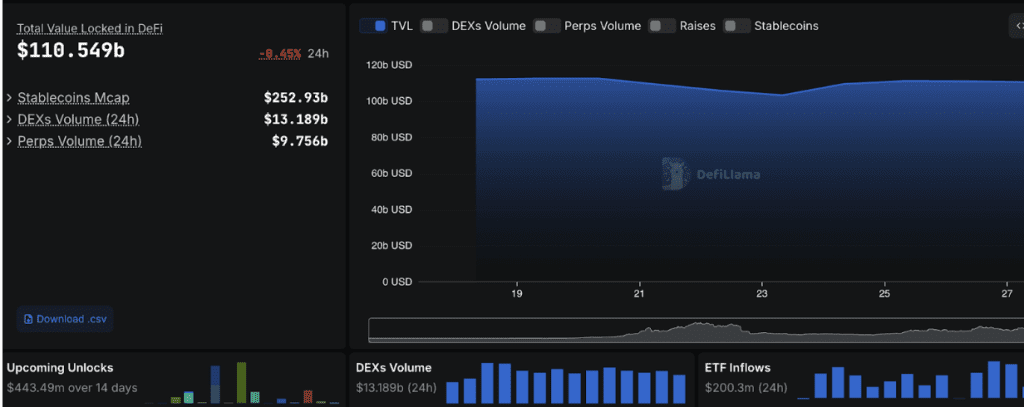Enable the Perps Volume chart toggle
This screenshot has height=407, width=1024.
pos(547,26)
